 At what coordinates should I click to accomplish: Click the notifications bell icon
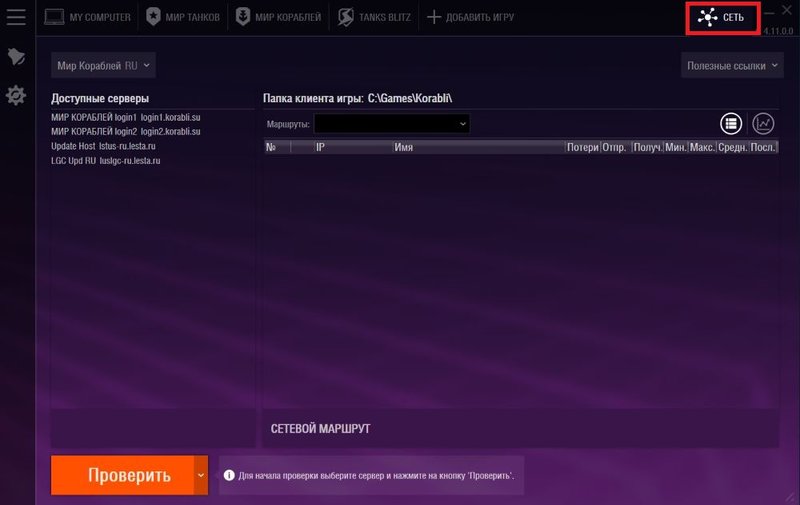pos(15,57)
